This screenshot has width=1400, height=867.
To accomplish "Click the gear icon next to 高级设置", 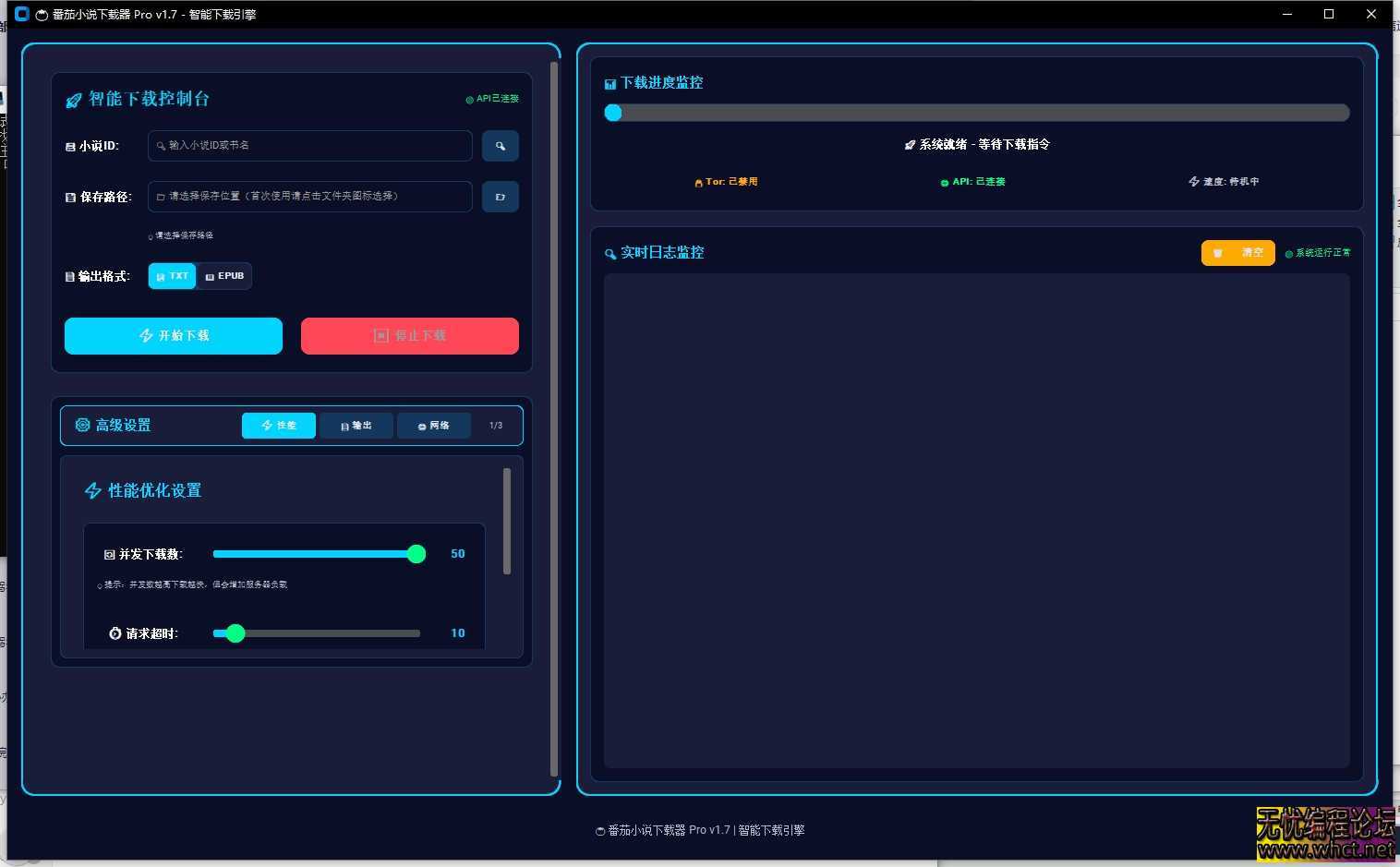I will (82, 425).
